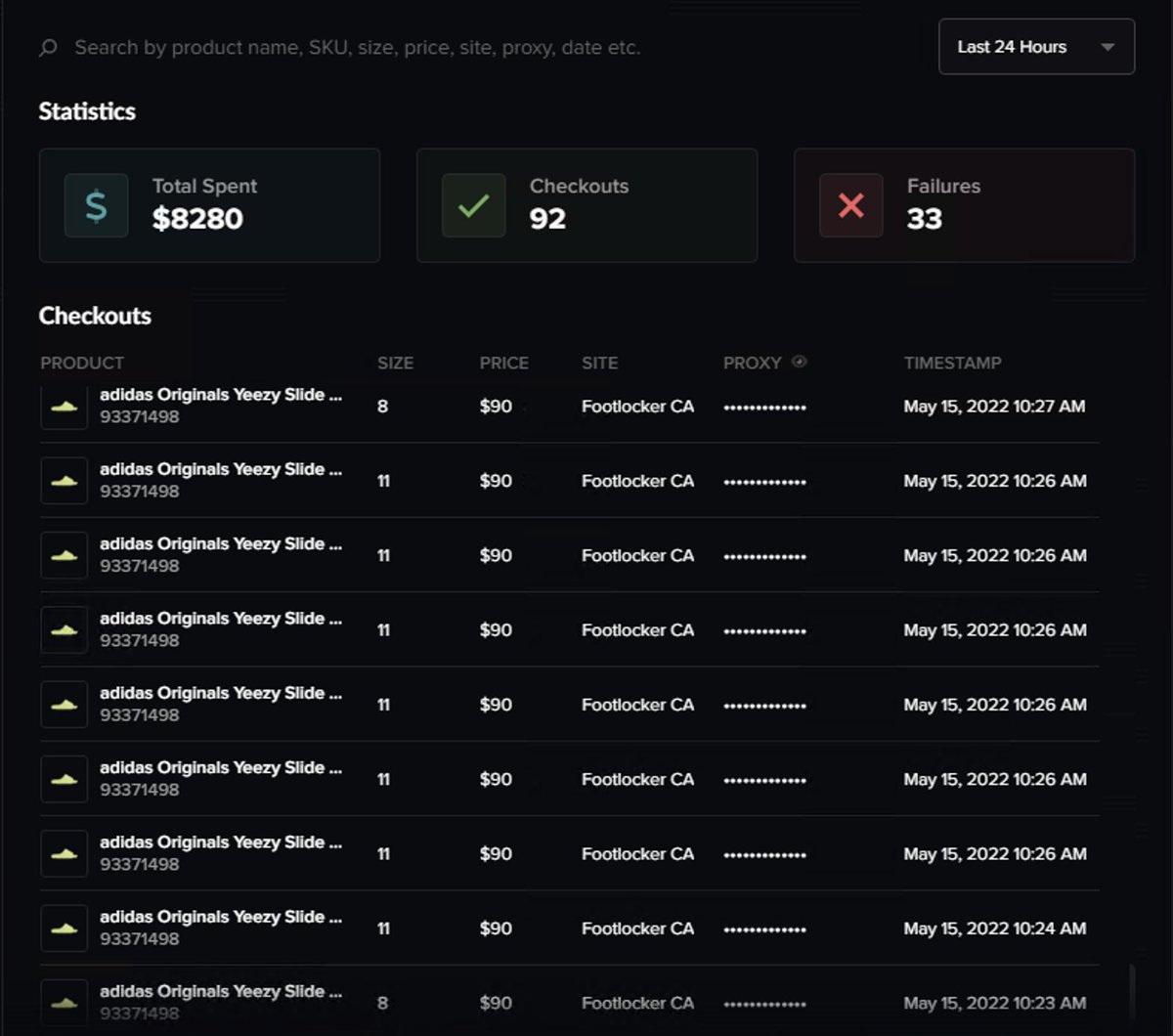Sort by the SITE column header

(x=599, y=363)
